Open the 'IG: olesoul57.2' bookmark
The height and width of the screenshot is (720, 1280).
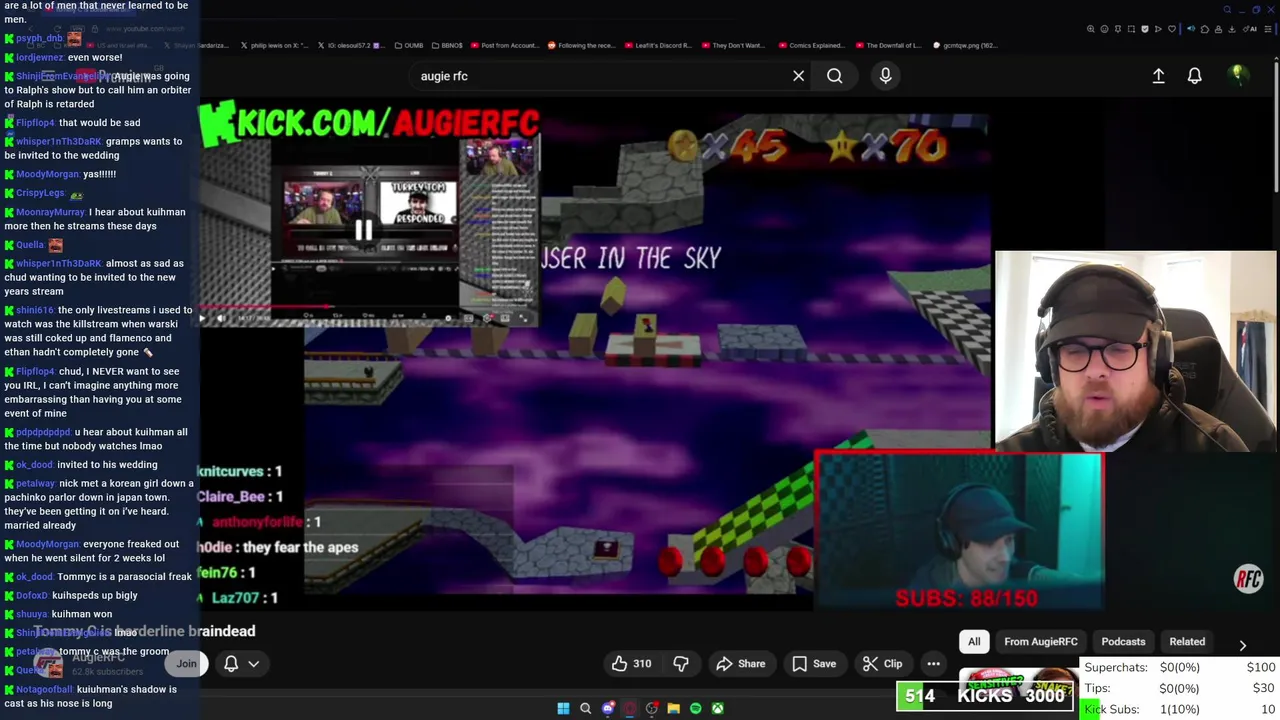tap(350, 45)
